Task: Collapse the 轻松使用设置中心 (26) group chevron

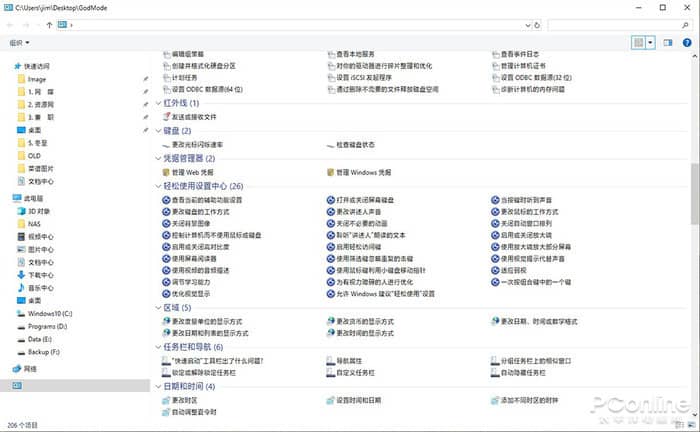Action: click(x=158, y=186)
